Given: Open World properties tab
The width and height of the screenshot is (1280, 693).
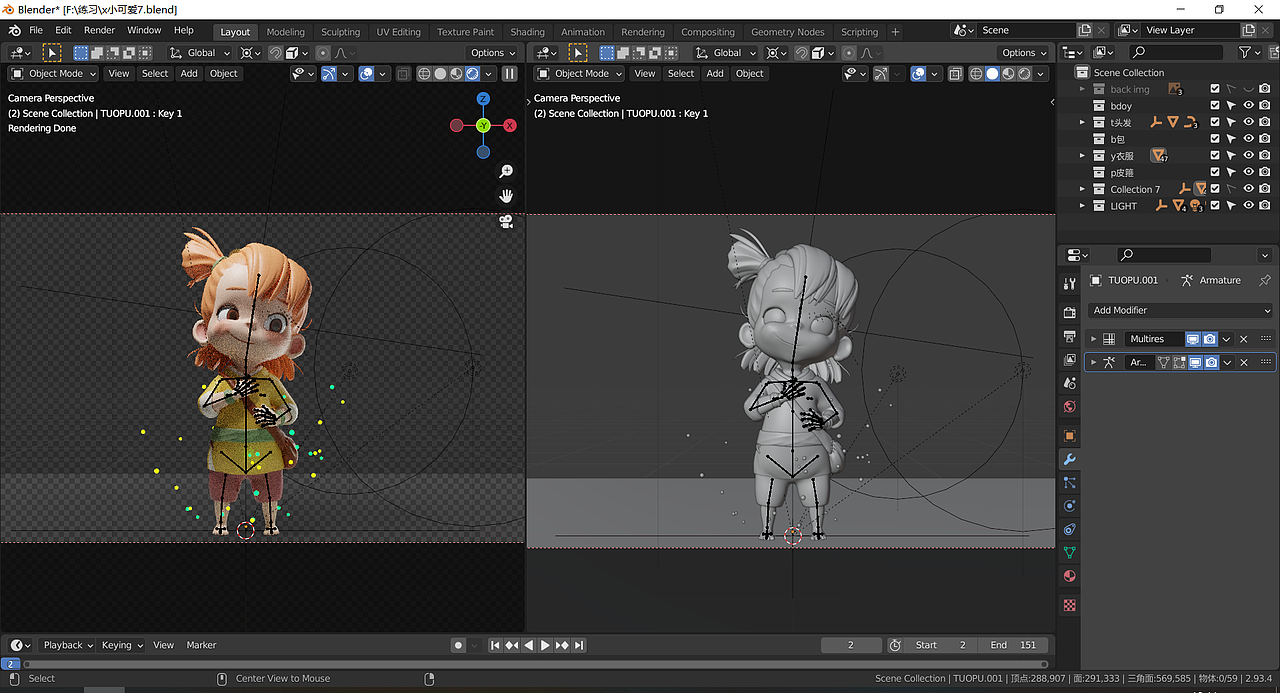Looking at the screenshot, I should tap(1069, 407).
